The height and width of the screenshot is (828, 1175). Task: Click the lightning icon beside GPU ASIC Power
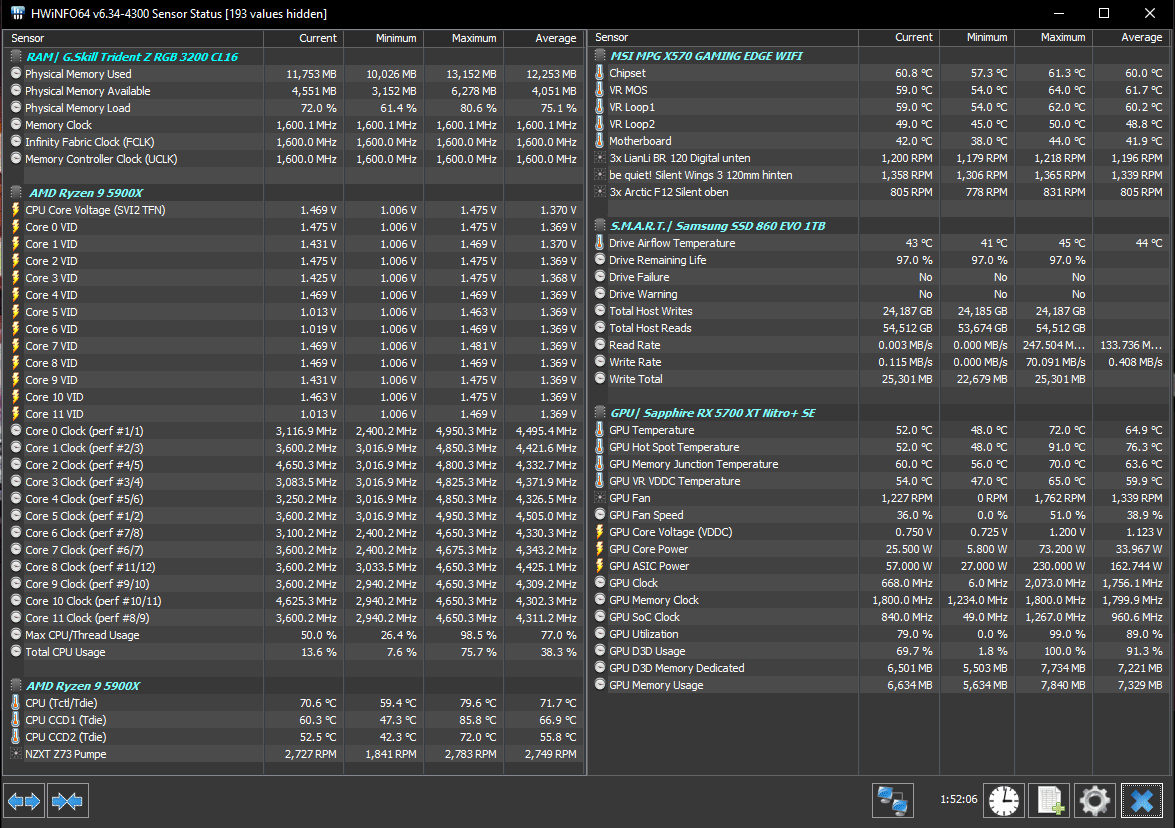pos(599,566)
